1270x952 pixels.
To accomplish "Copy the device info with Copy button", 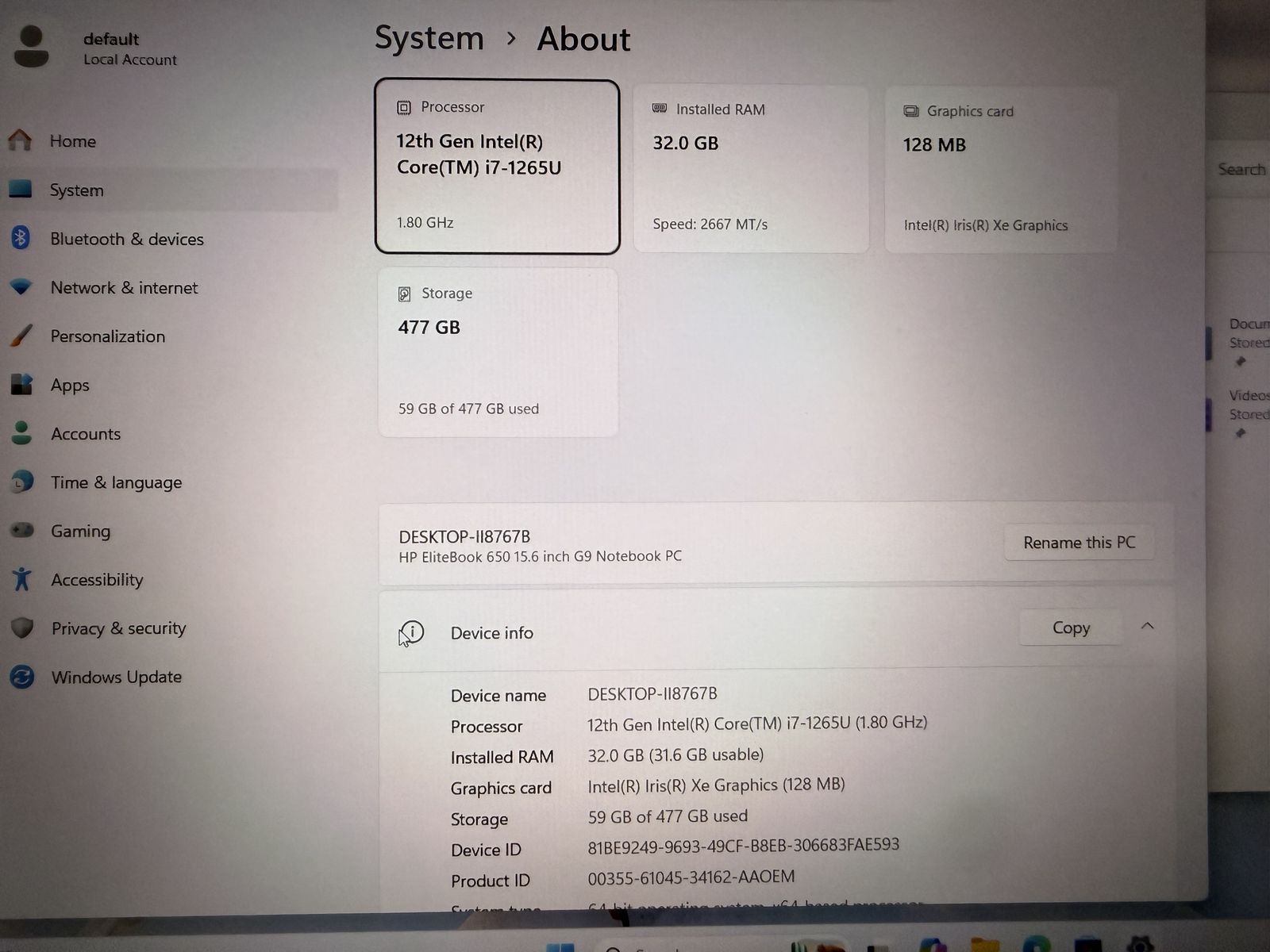I will click(1071, 628).
